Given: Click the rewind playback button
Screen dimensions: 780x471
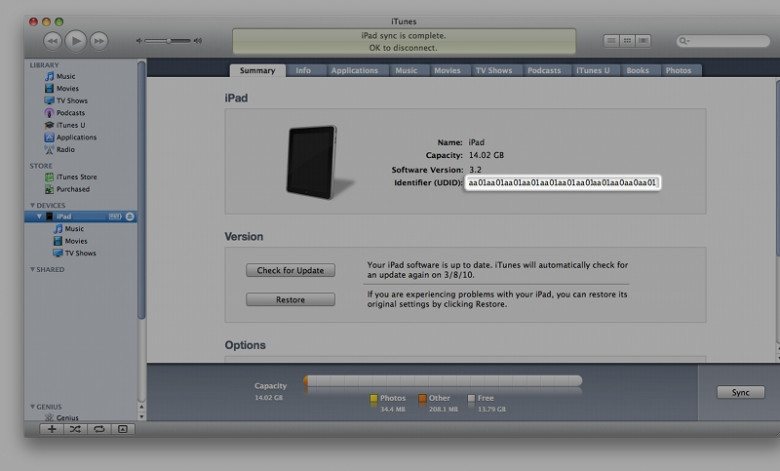Looking at the screenshot, I should pyautogui.click(x=52, y=41).
